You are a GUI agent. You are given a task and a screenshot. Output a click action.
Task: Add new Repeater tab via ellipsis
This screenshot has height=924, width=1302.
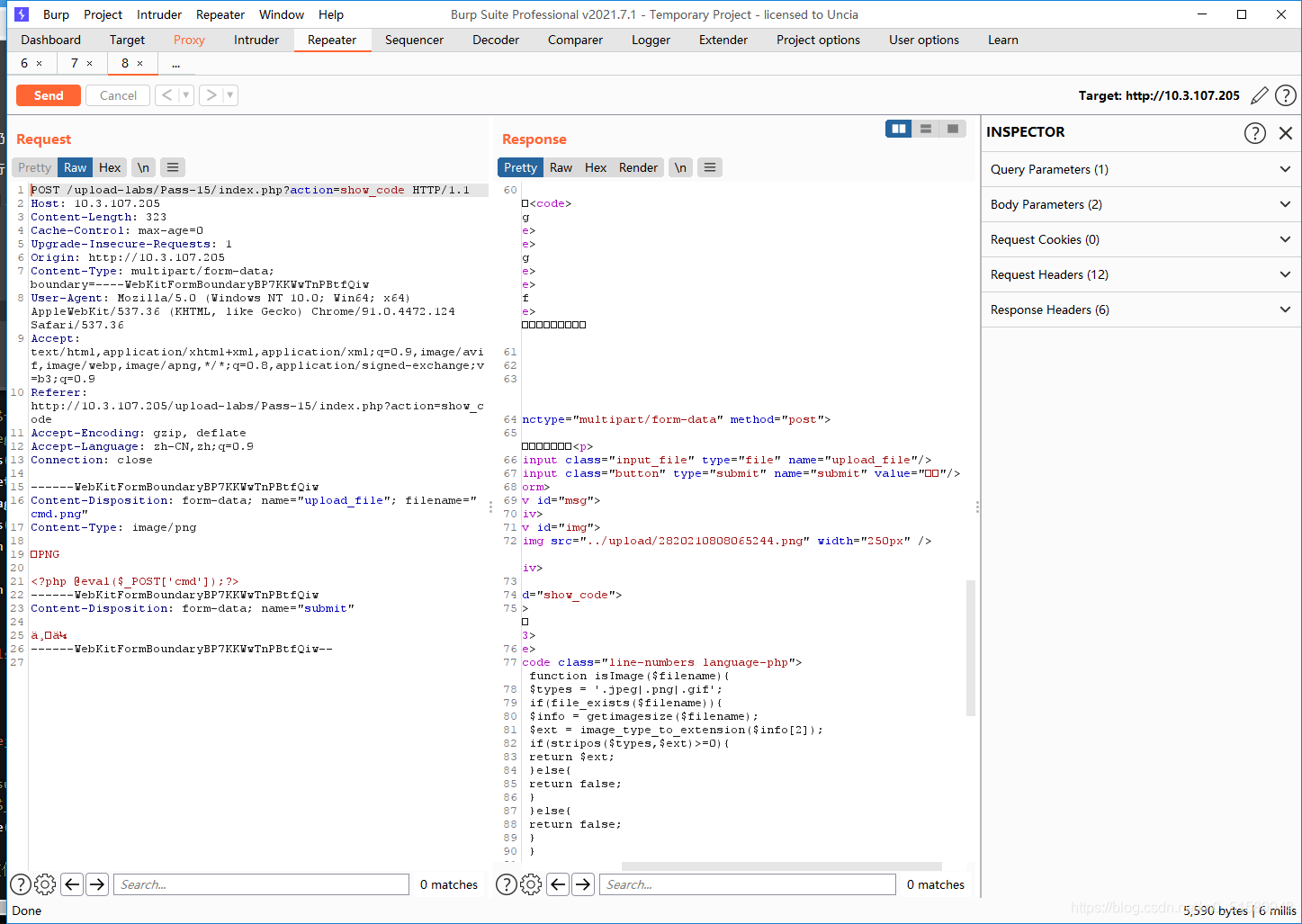click(x=175, y=63)
